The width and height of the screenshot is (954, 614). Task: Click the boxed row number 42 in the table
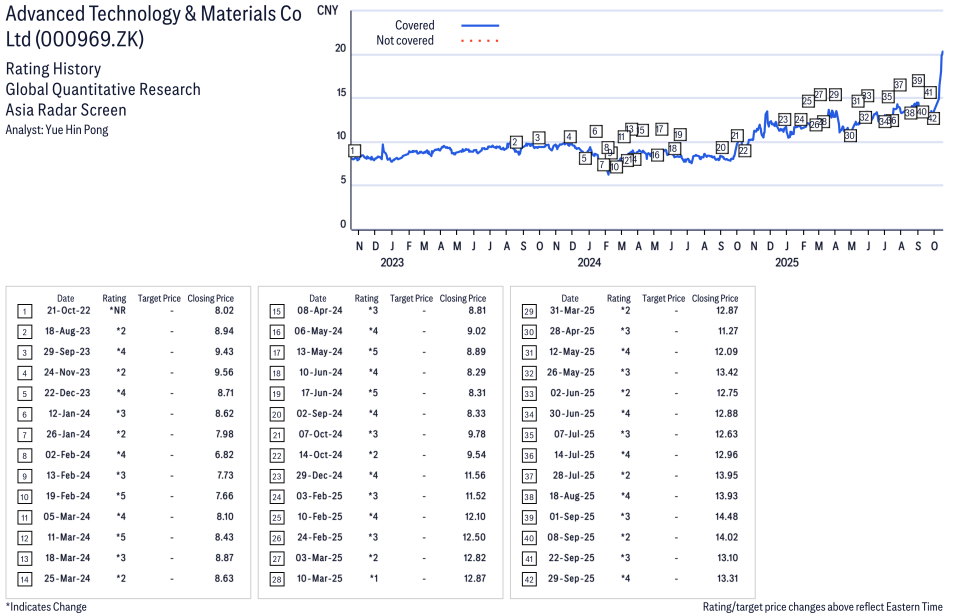[529, 579]
